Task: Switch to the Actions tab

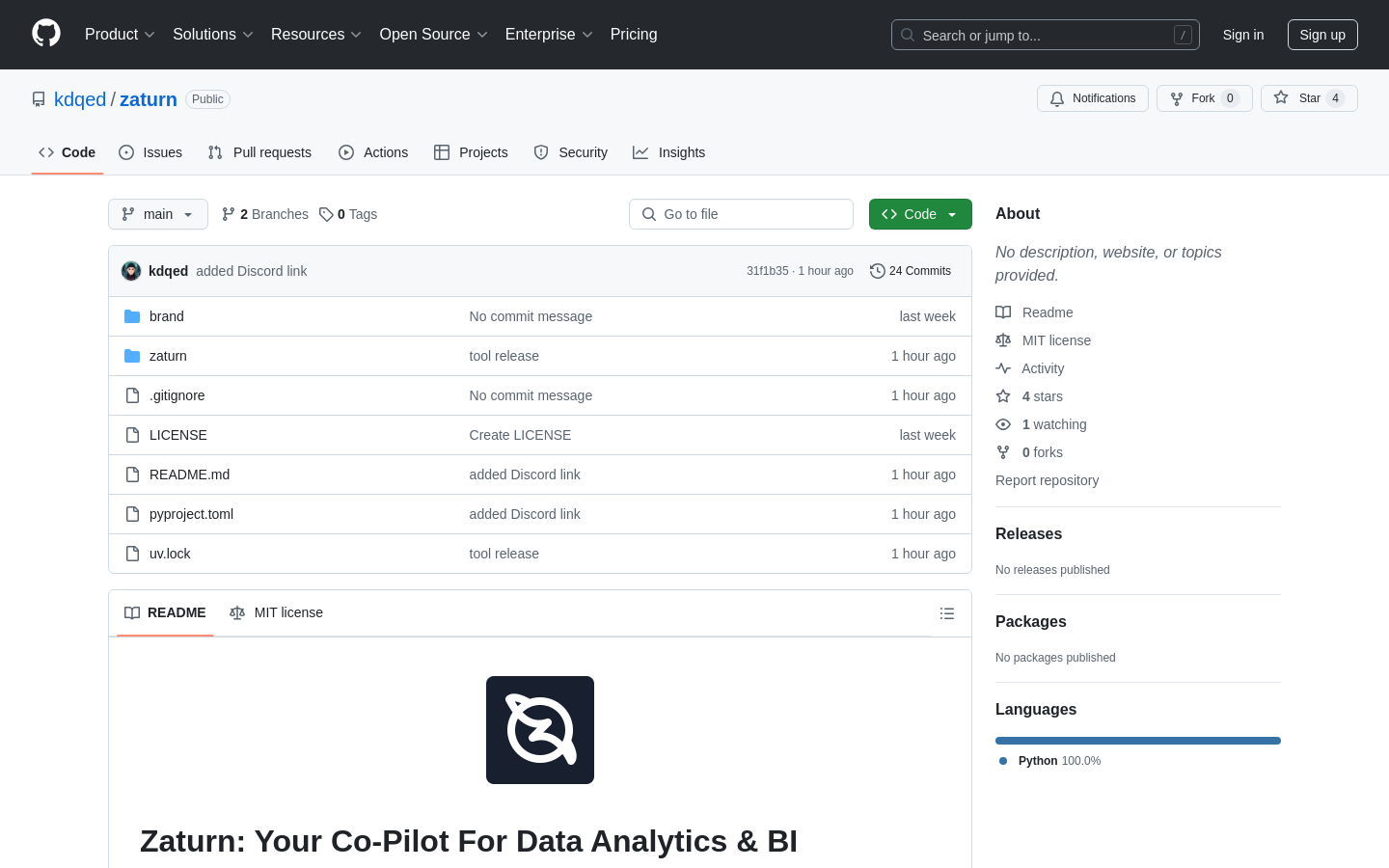Action: pos(373,152)
